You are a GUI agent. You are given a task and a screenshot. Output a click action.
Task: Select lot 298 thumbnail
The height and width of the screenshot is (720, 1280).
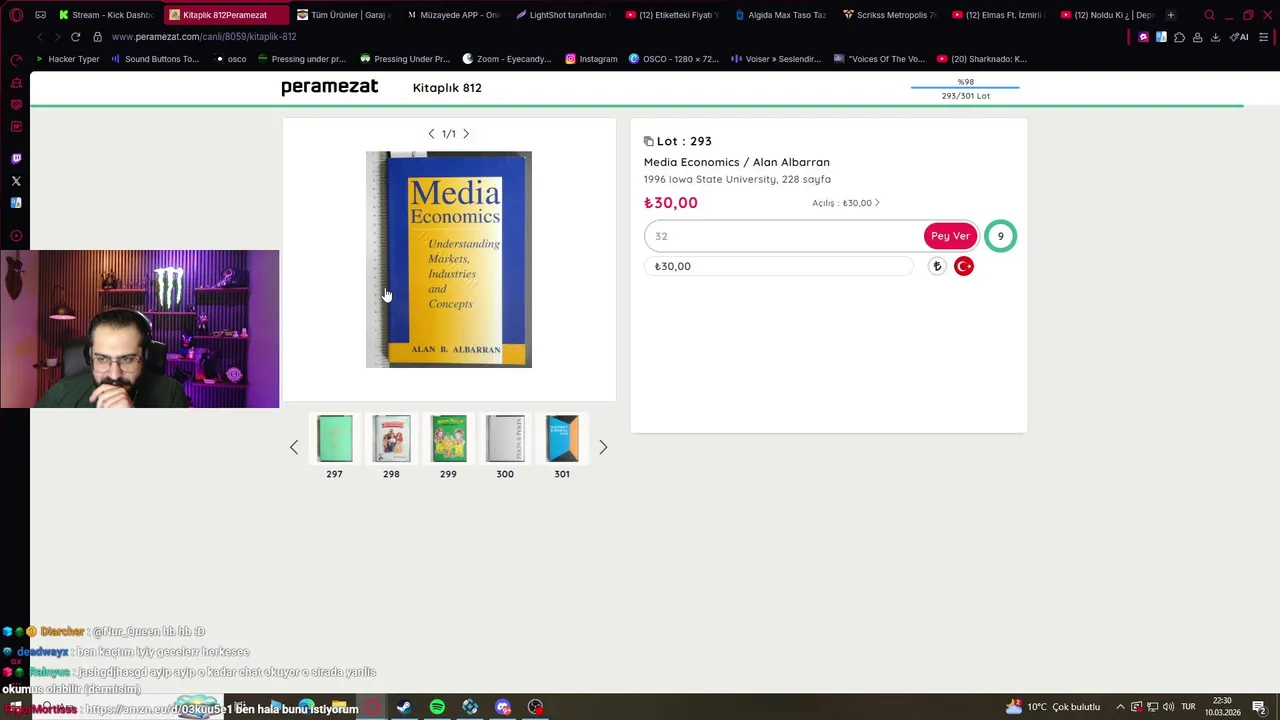click(391, 439)
